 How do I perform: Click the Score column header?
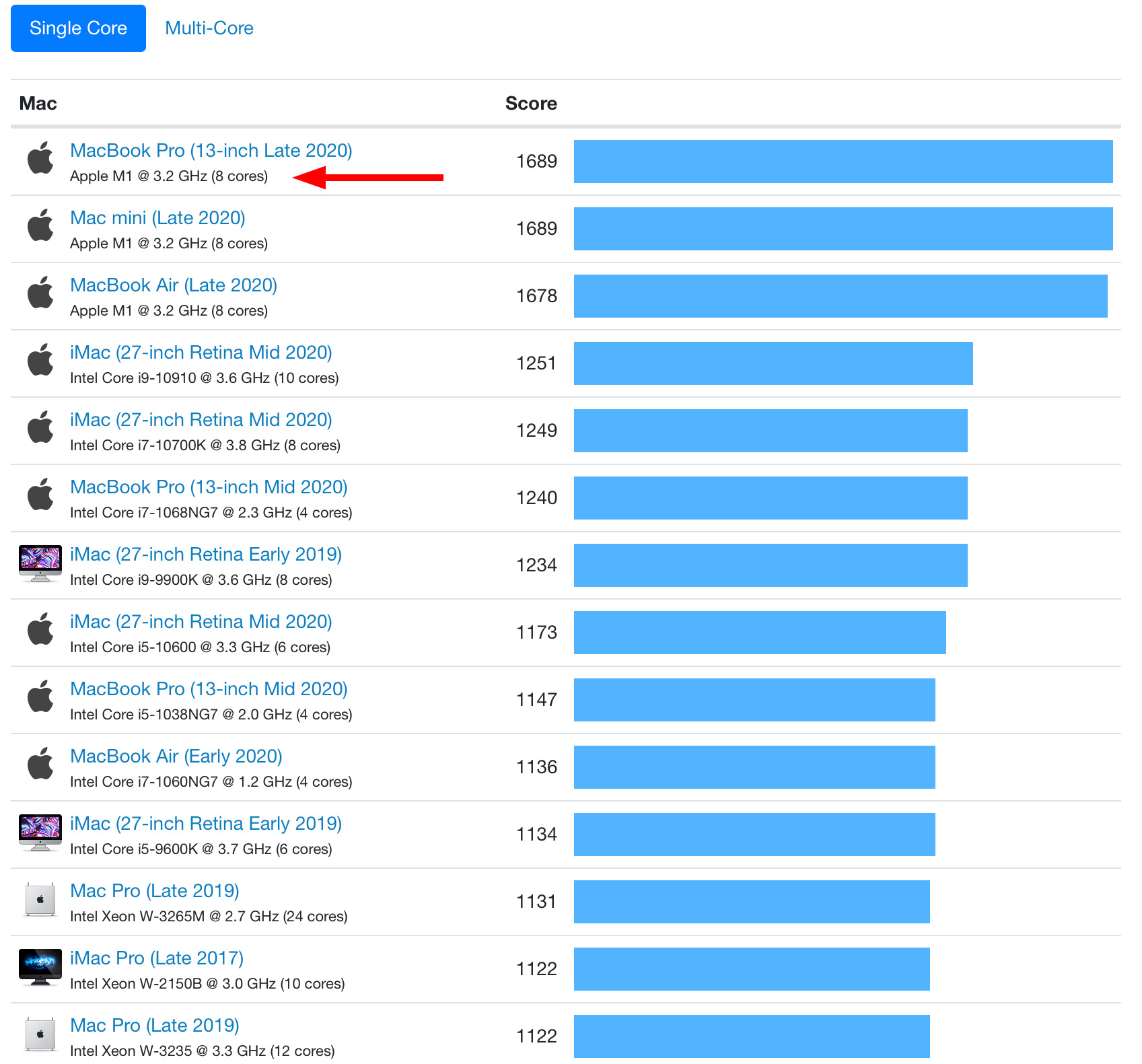[x=531, y=103]
